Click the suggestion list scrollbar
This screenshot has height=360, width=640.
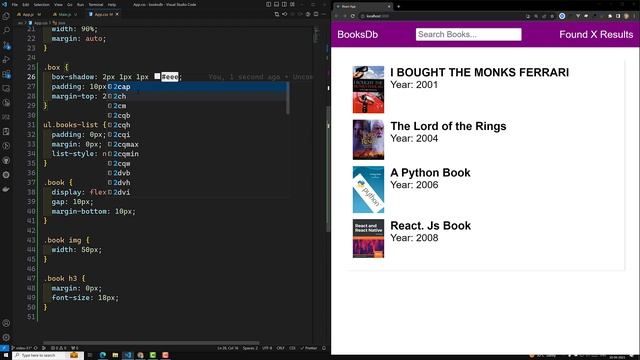[x=288, y=98]
